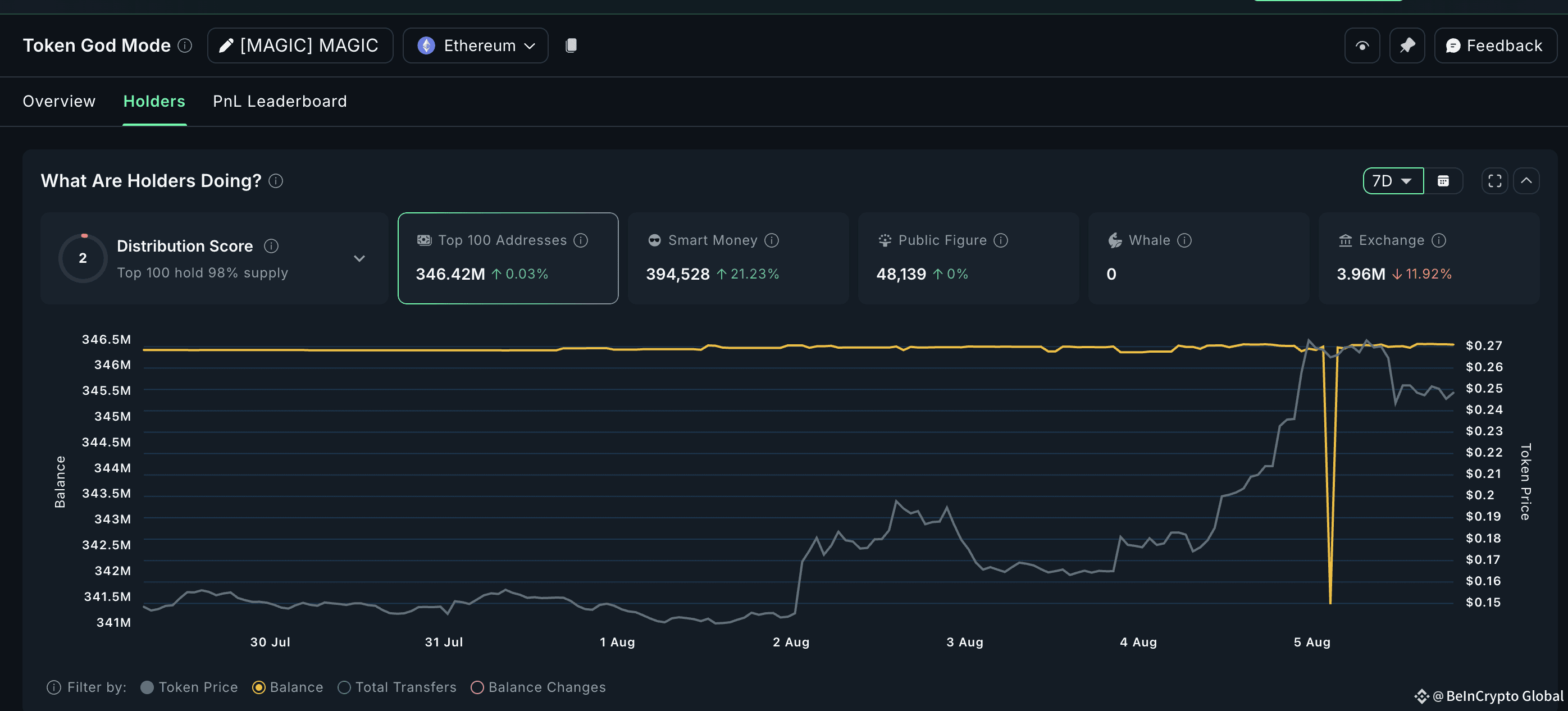
Task: Open the Ethereum chain dropdown
Action: click(x=475, y=45)
